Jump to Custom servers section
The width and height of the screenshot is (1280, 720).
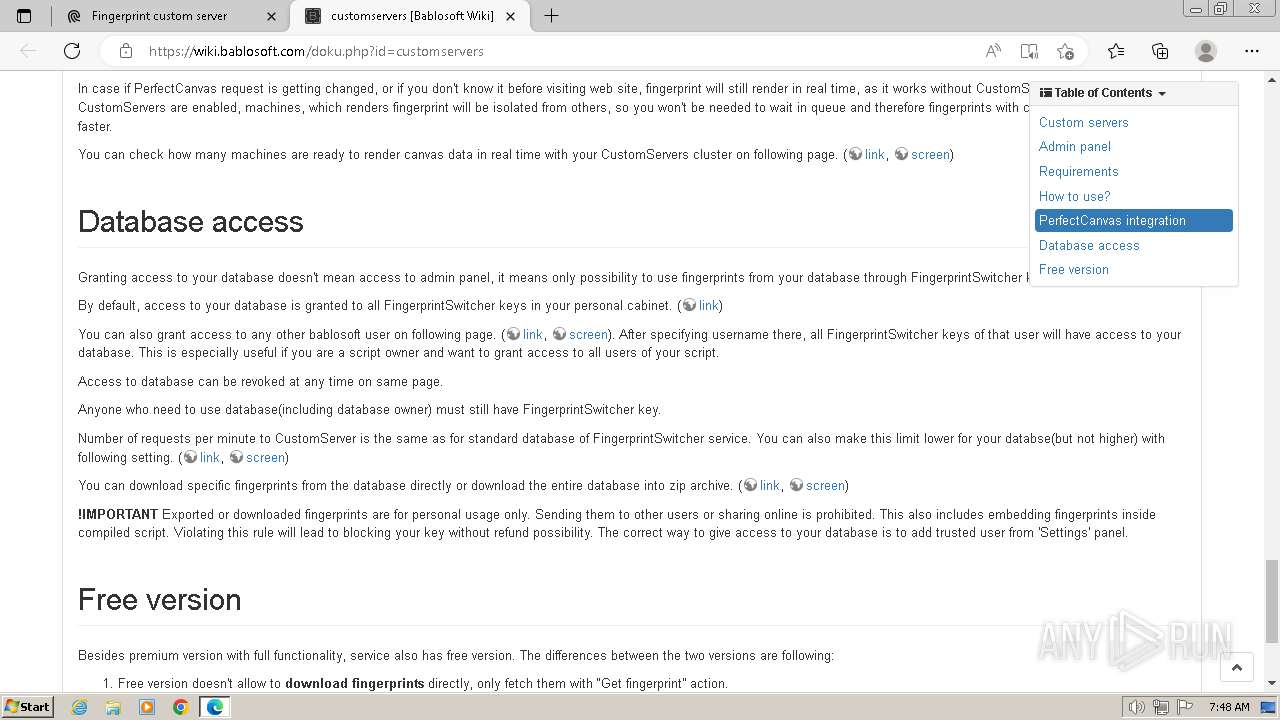pos(1083,122)
